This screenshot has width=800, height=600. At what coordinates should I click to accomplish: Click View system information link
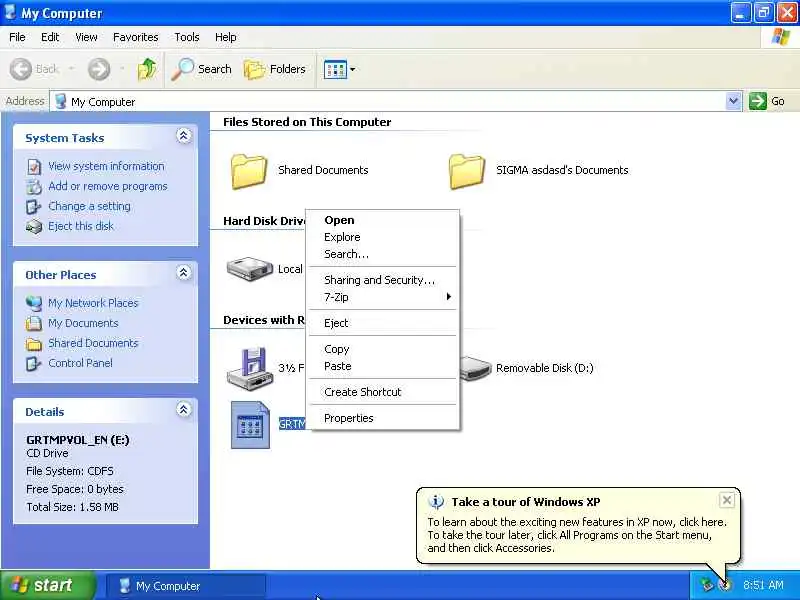(x=106, y=166)
